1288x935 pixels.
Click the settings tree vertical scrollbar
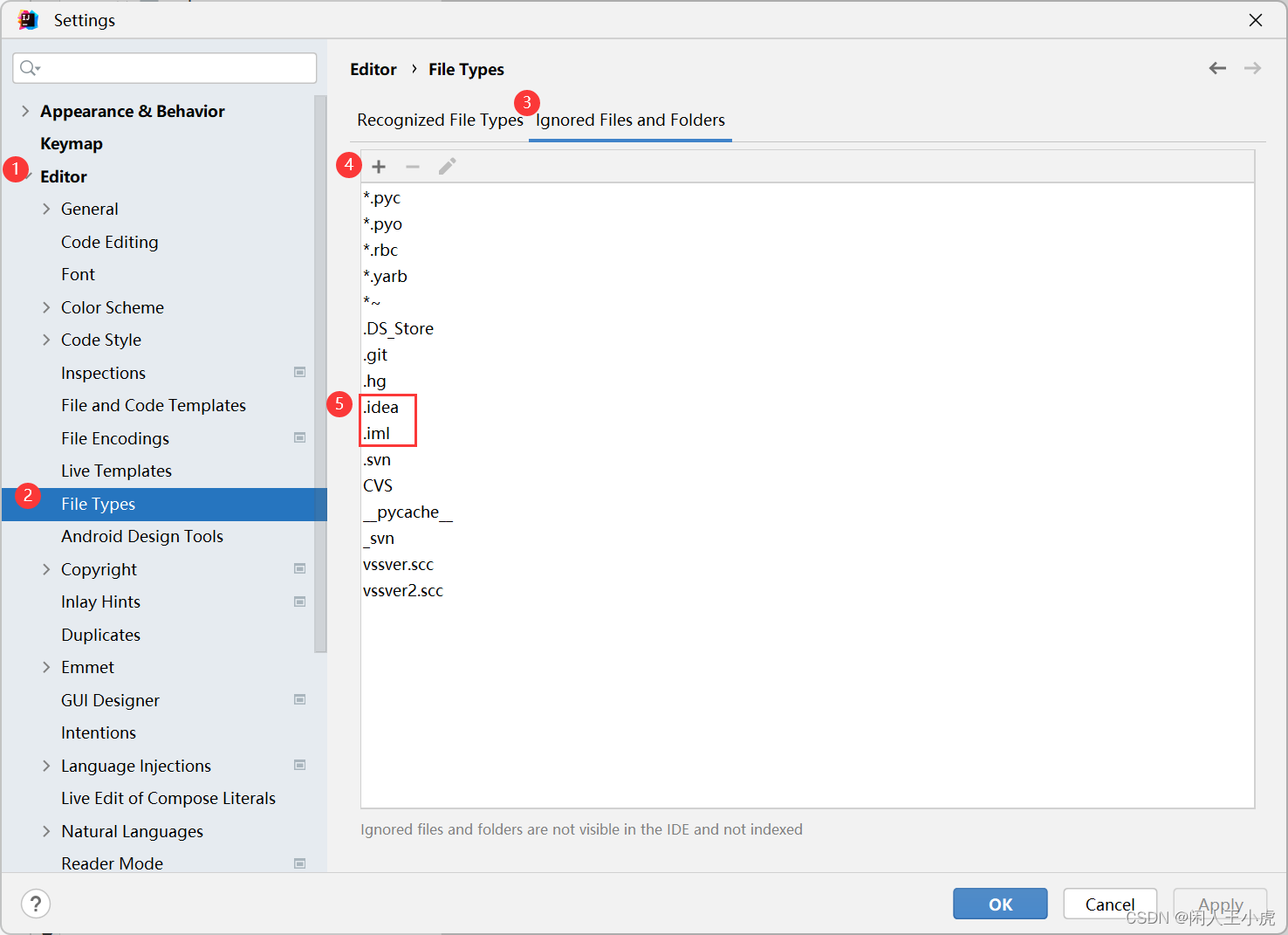click(320, 374)
